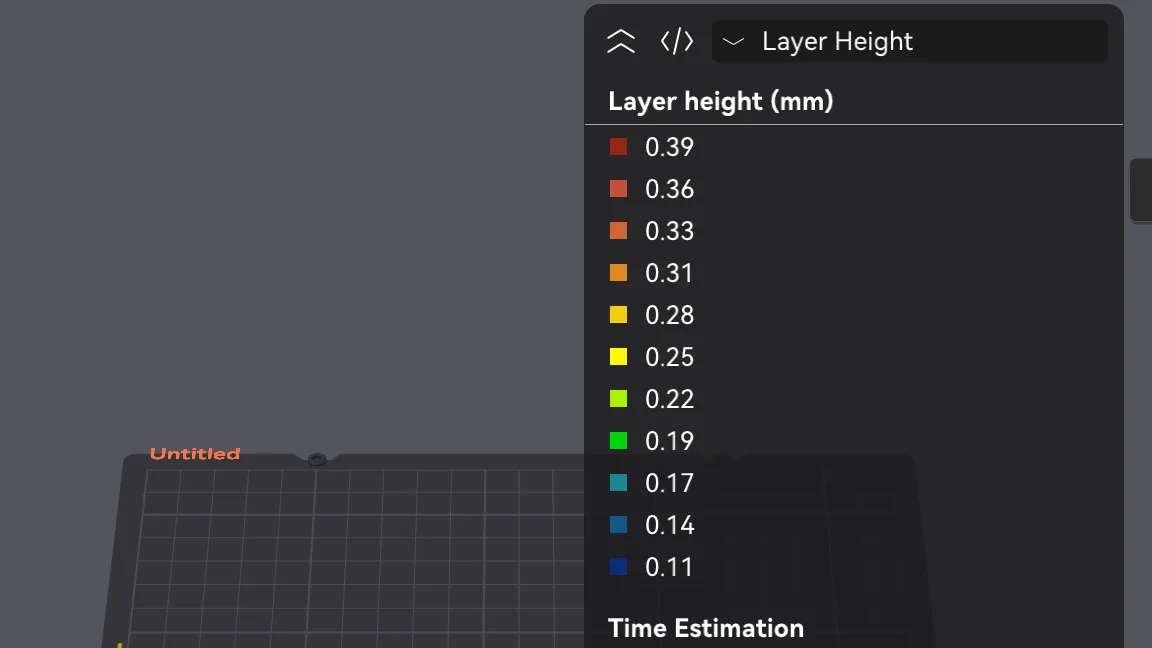Click the yellow 0.25 color swatch
1152x648 pixels.
619,357
